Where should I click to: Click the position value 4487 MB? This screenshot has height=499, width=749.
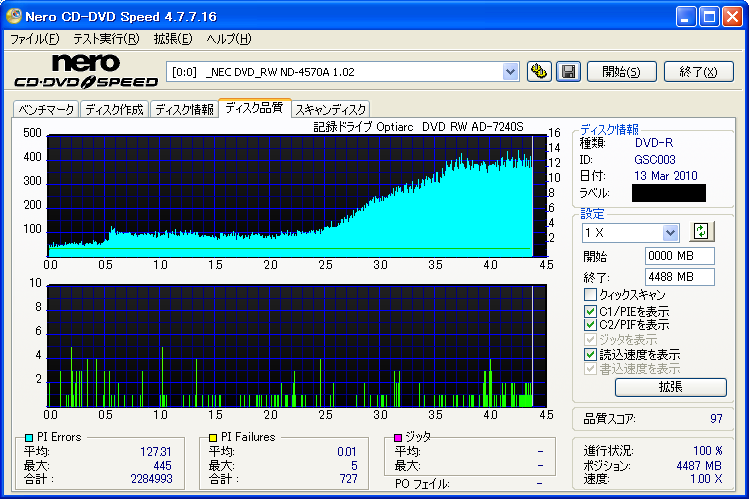pos(699,466)
